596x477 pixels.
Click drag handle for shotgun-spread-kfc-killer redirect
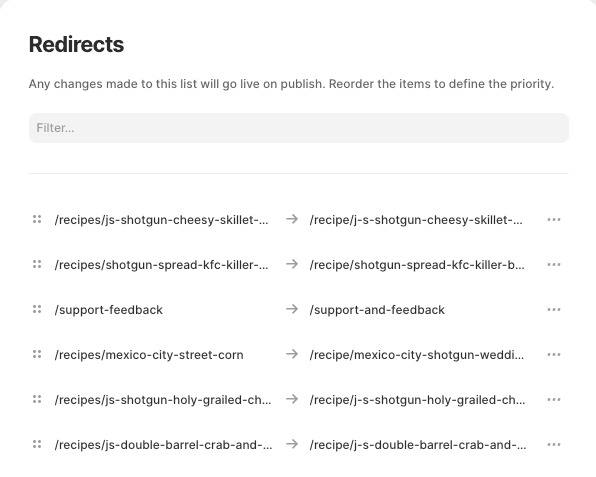tap(37, 264)
